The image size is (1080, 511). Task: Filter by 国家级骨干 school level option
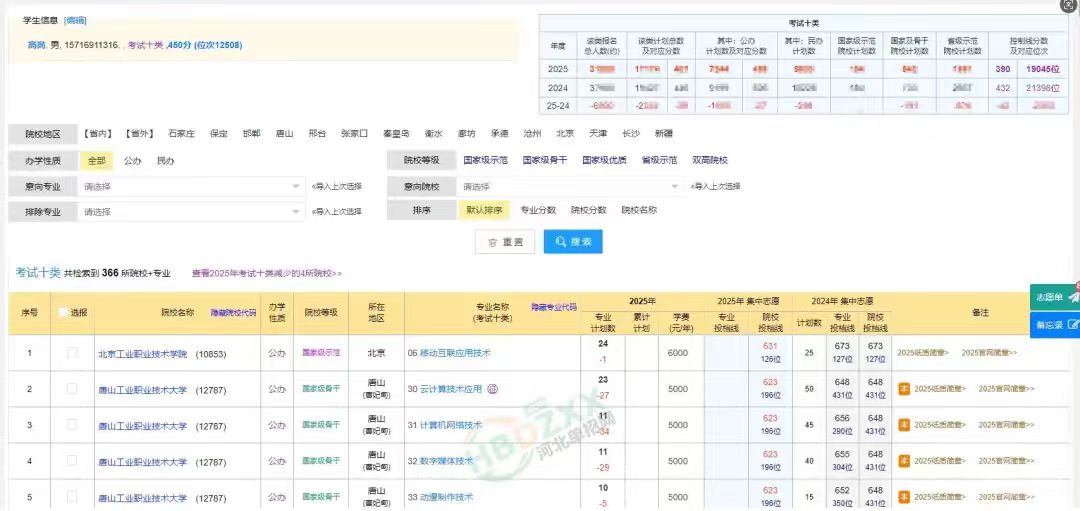545,160
